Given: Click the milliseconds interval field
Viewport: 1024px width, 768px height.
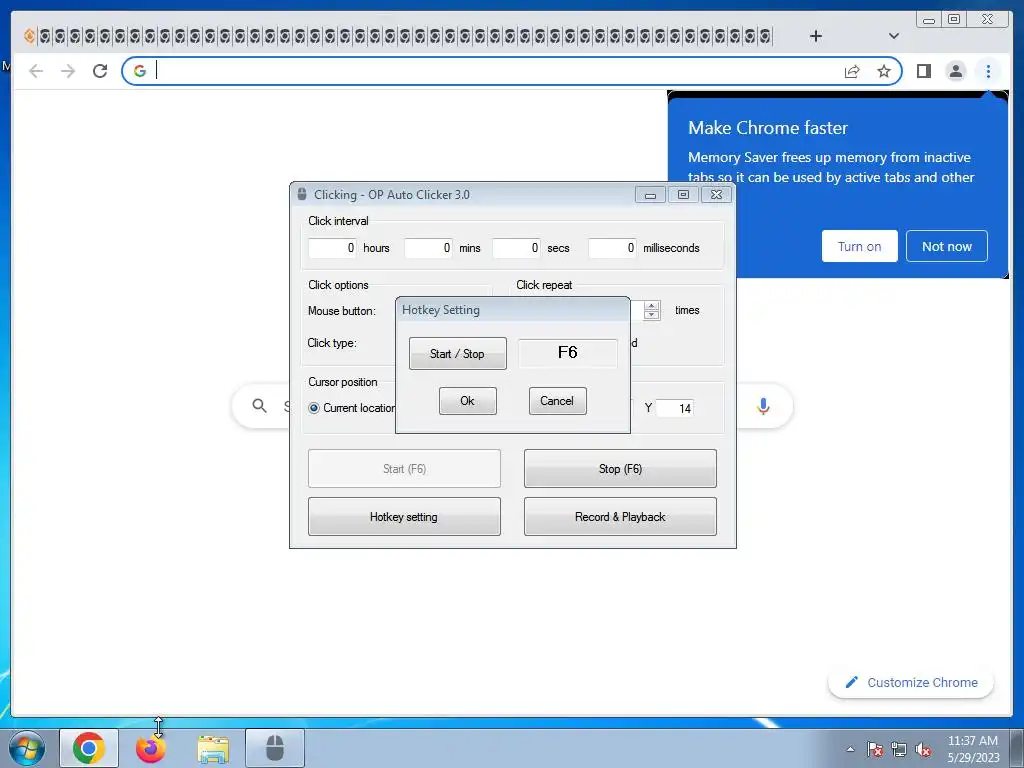Looking at the screenshot, I should 612,248.
